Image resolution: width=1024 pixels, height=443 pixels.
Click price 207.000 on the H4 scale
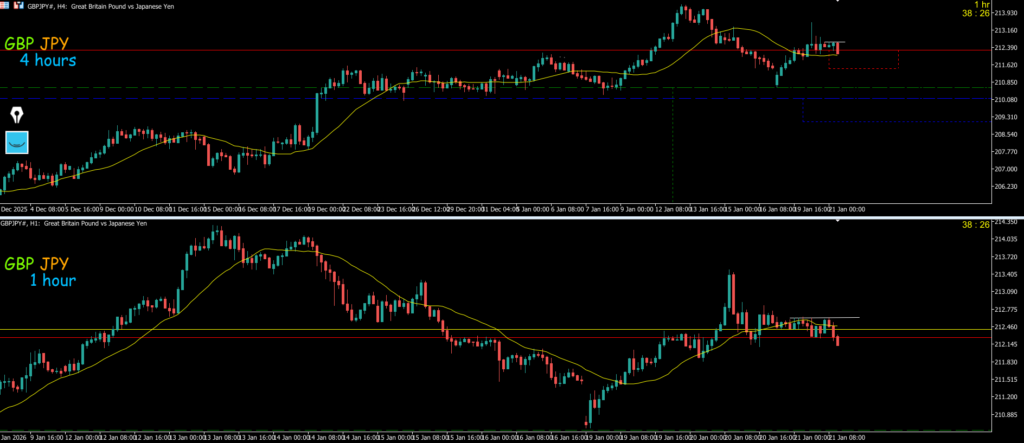tap(1006, 169)
